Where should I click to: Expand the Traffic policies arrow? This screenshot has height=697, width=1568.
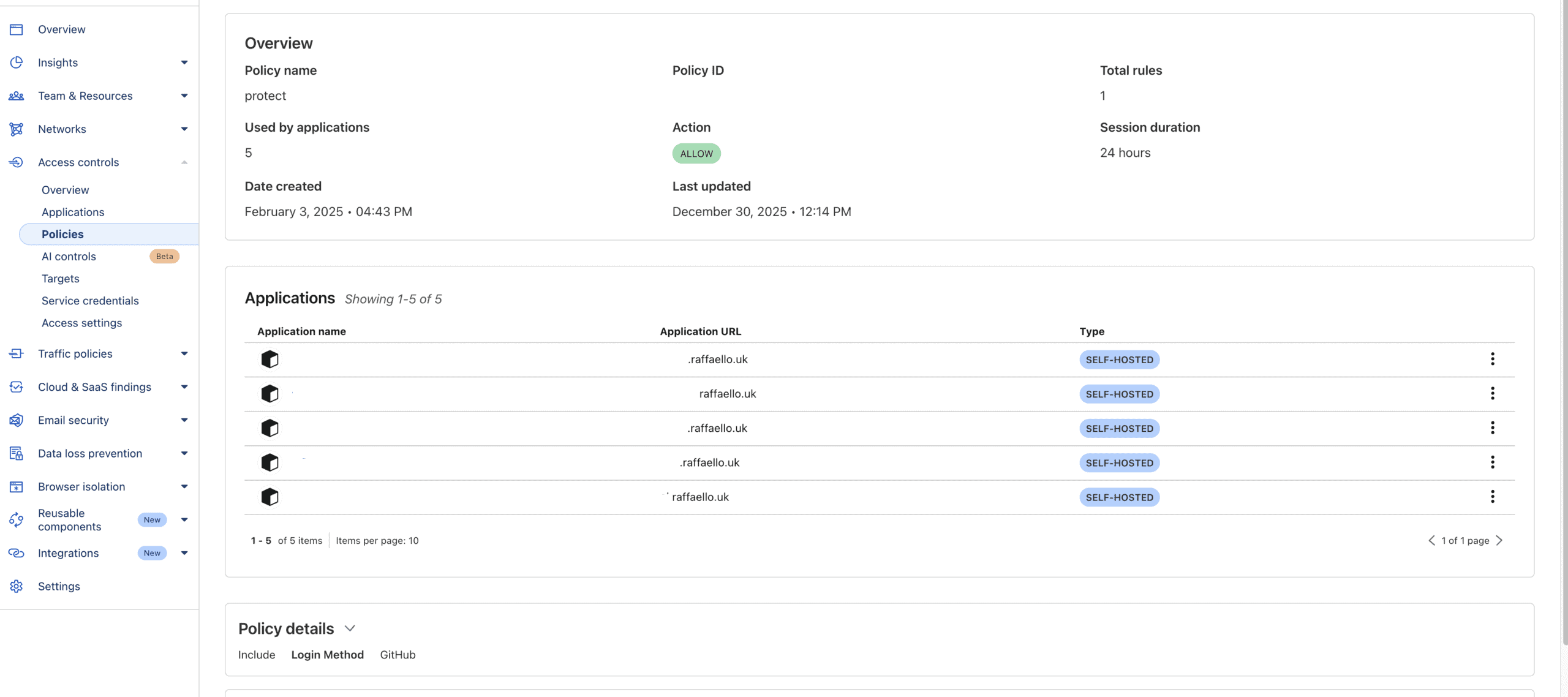coord(184,353)
